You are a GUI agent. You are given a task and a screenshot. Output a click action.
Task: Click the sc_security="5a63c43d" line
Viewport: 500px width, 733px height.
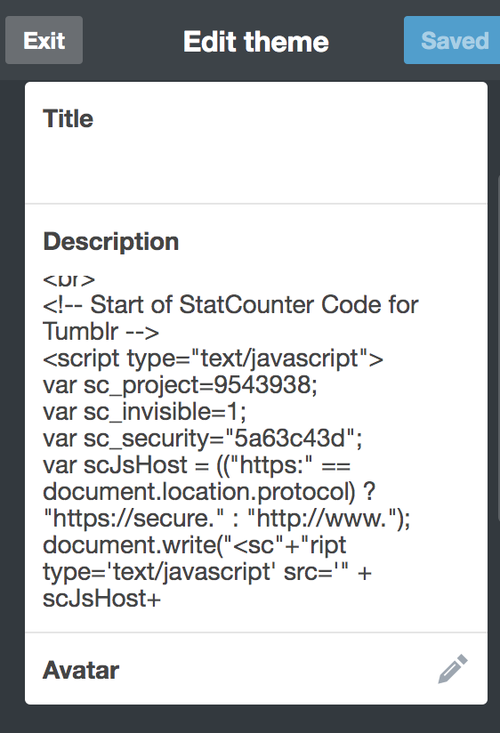202,438
